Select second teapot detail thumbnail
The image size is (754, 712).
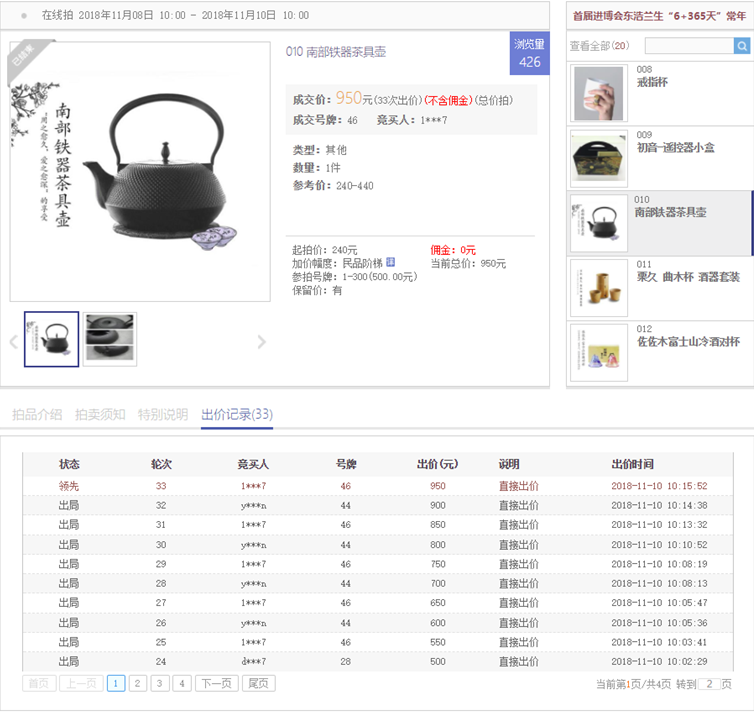pos(110,339)
